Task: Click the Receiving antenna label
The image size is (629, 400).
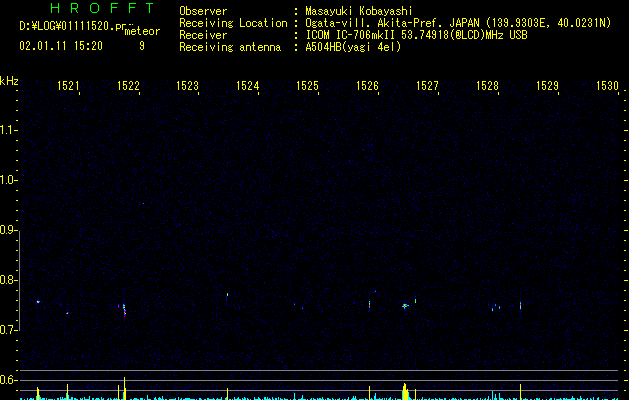Action: click(230, 47)
